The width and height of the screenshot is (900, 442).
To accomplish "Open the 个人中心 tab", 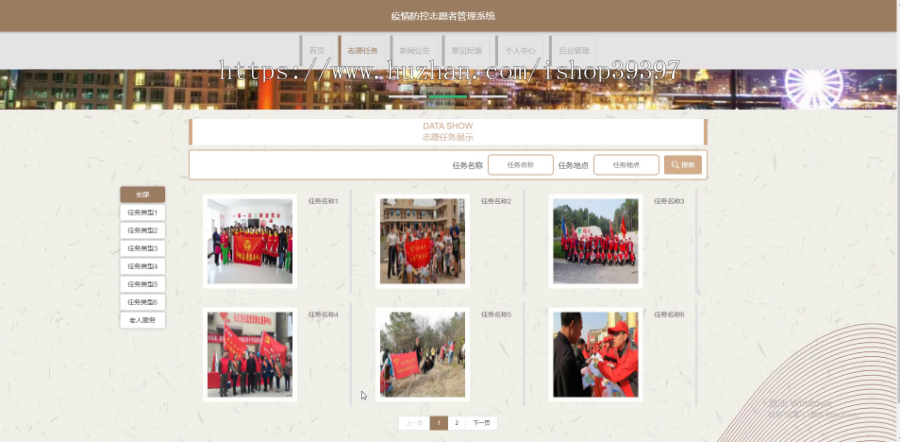I will click(521, 51).
